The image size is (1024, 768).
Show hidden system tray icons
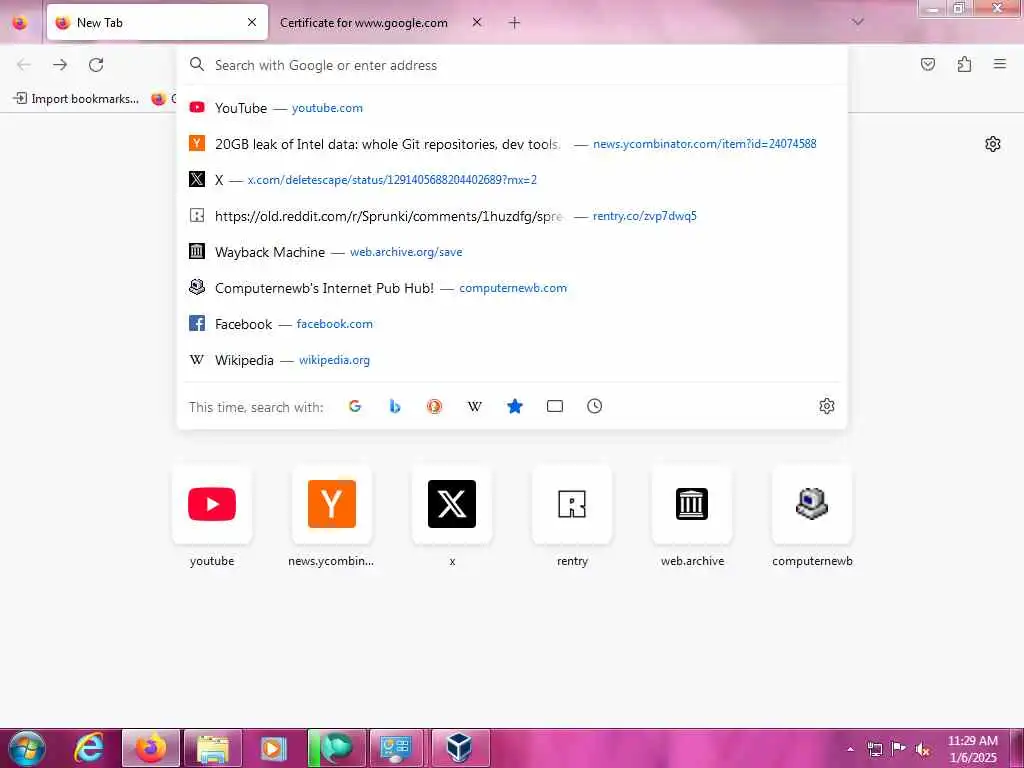850,749
